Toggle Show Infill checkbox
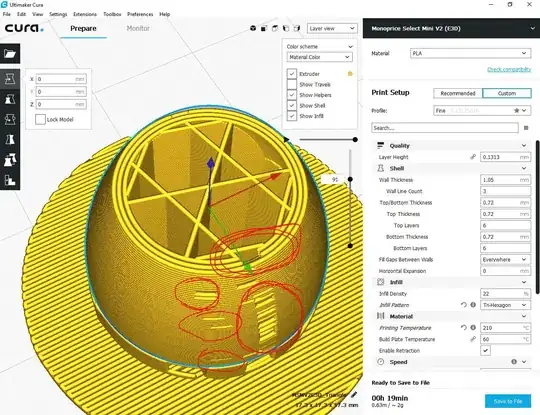This screenshot has width=540, height=415. pos(292,116)
